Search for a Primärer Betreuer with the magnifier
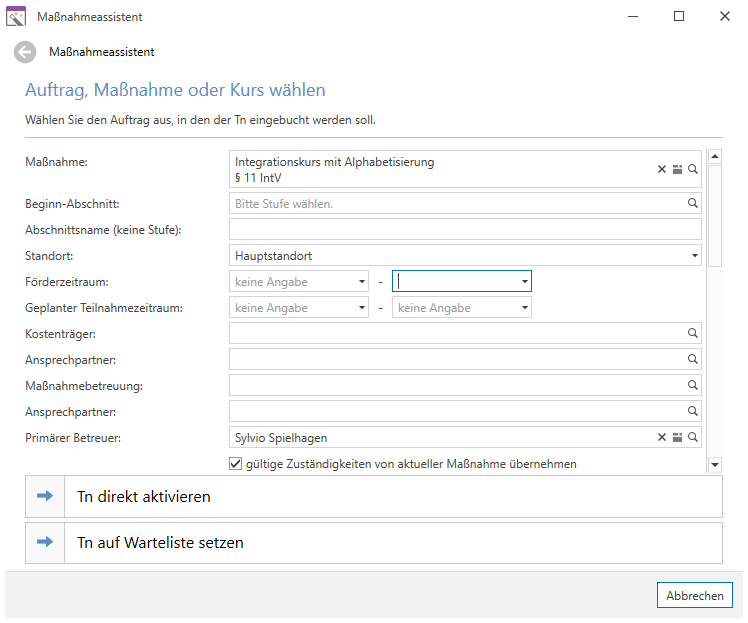748x623 pixels. 693,437
